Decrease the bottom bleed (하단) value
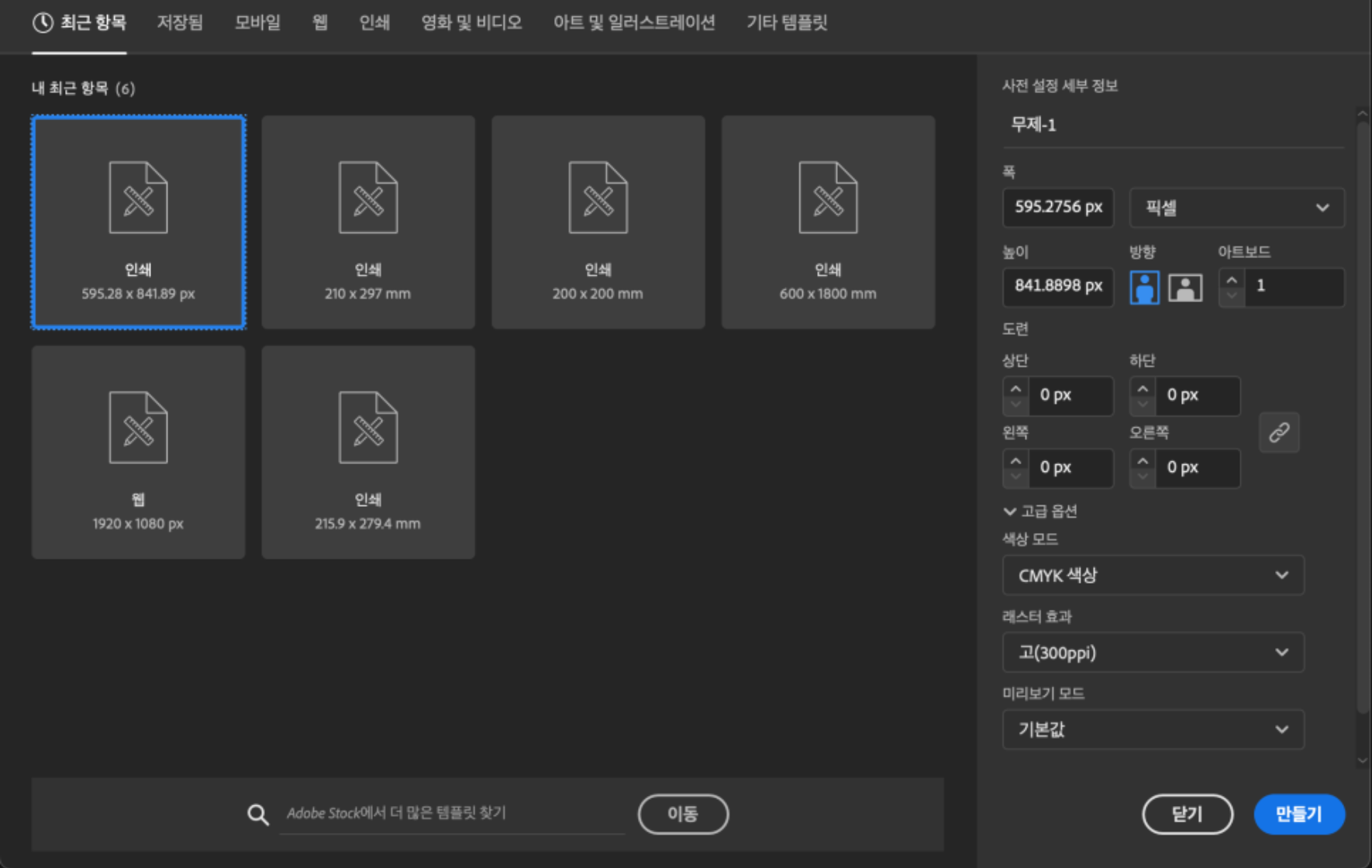 [x=1143, y=405]
